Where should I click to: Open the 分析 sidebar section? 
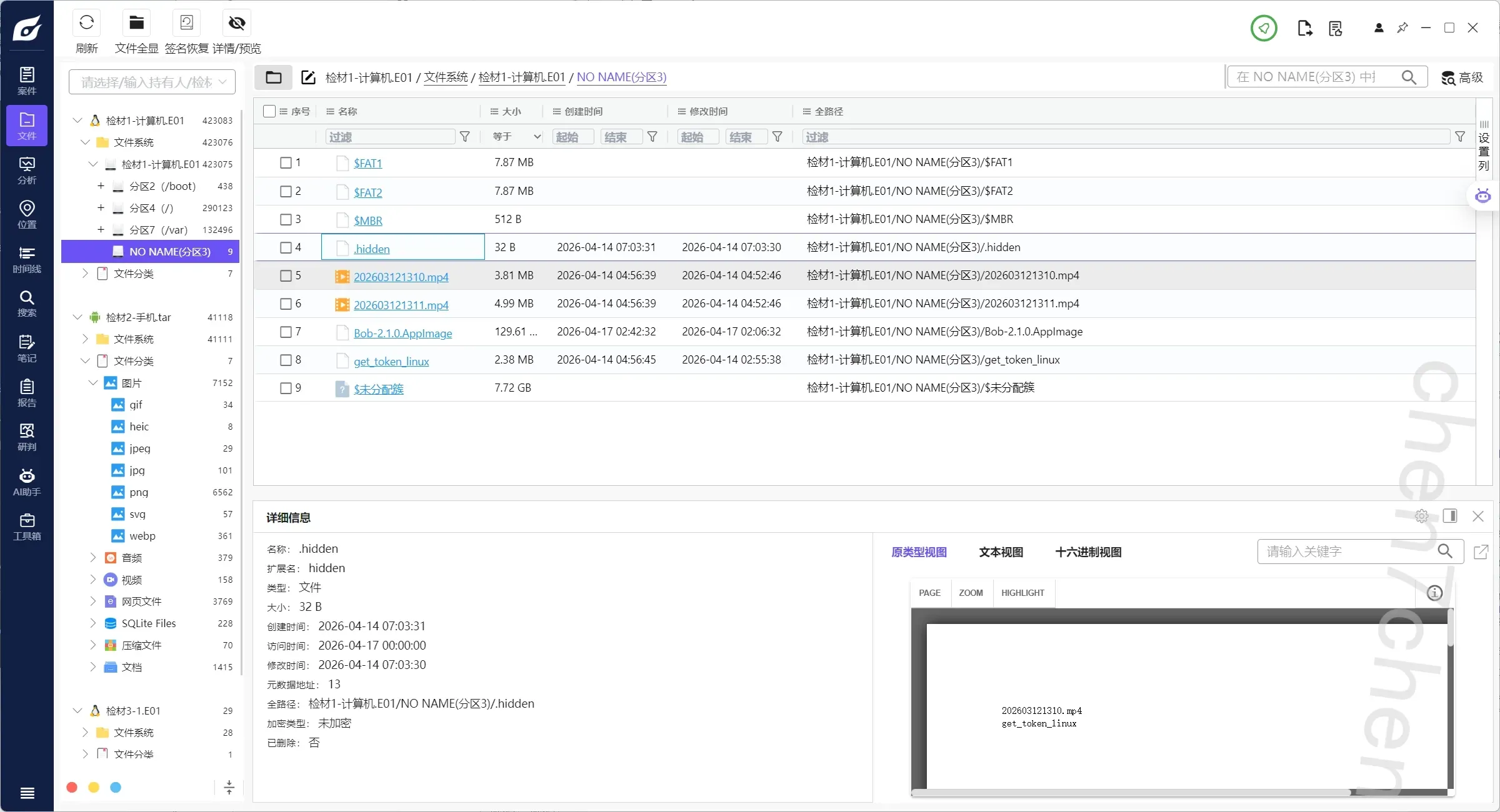(27, 171)
